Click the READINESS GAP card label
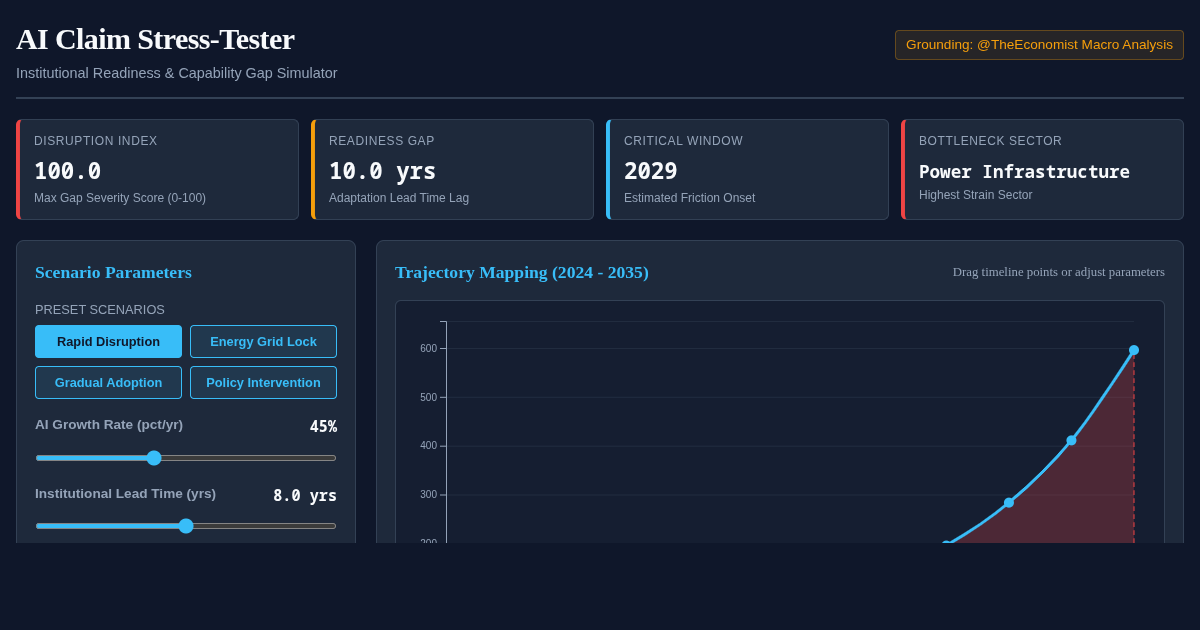 382,141
